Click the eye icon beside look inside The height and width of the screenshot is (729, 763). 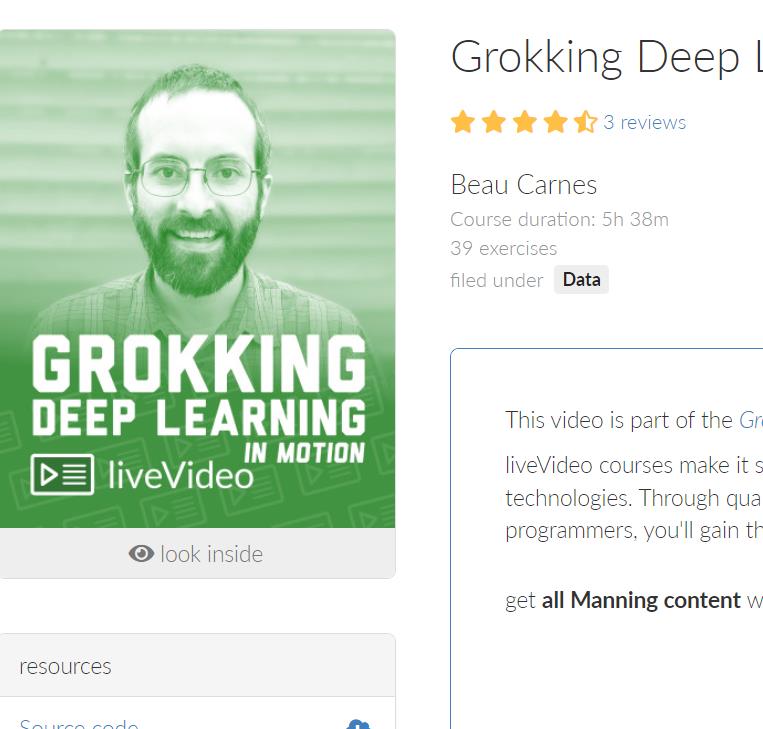[141, 554]
